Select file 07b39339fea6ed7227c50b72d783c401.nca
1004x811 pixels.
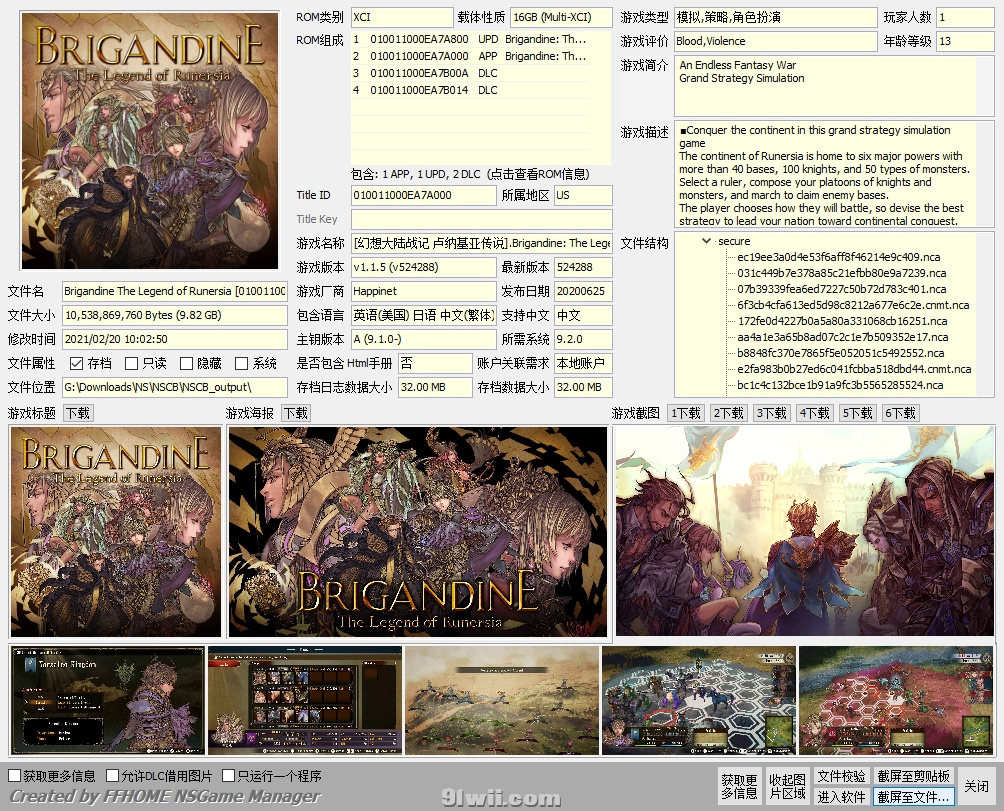pyautogui.click(x=841, y=289)
